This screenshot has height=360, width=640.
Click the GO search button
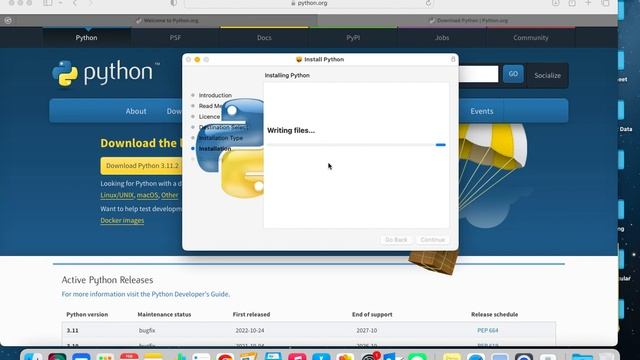[513, 74]
